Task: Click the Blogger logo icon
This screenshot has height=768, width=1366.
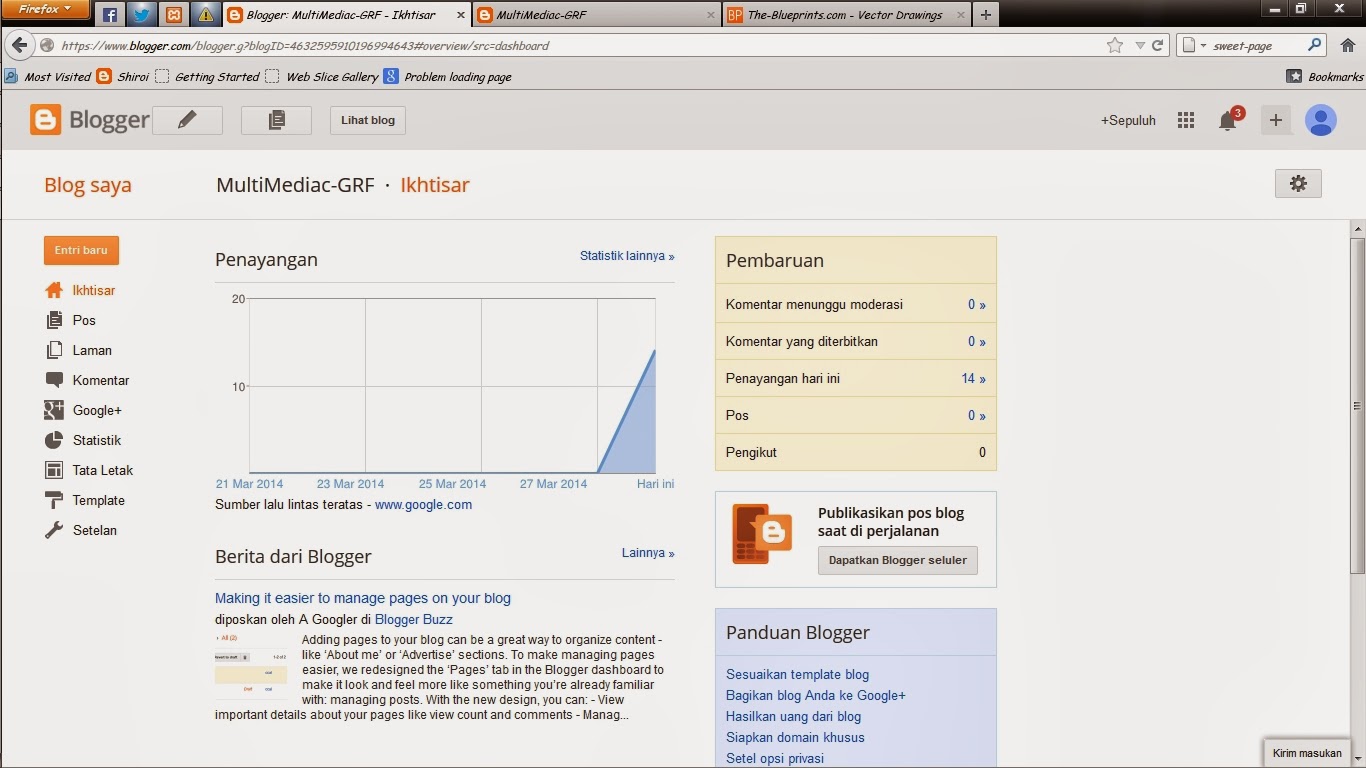Action: (x=45, y=120)
